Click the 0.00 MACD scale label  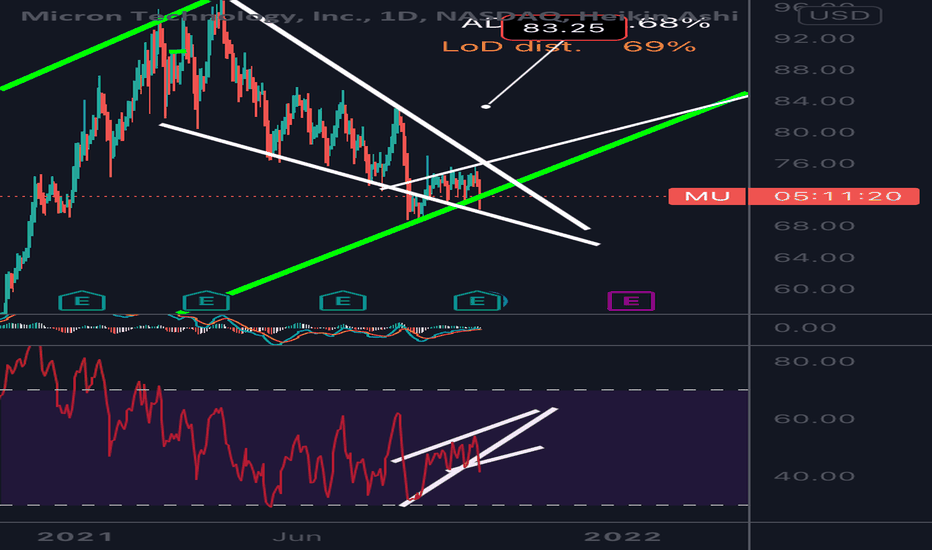coord(805,328)
